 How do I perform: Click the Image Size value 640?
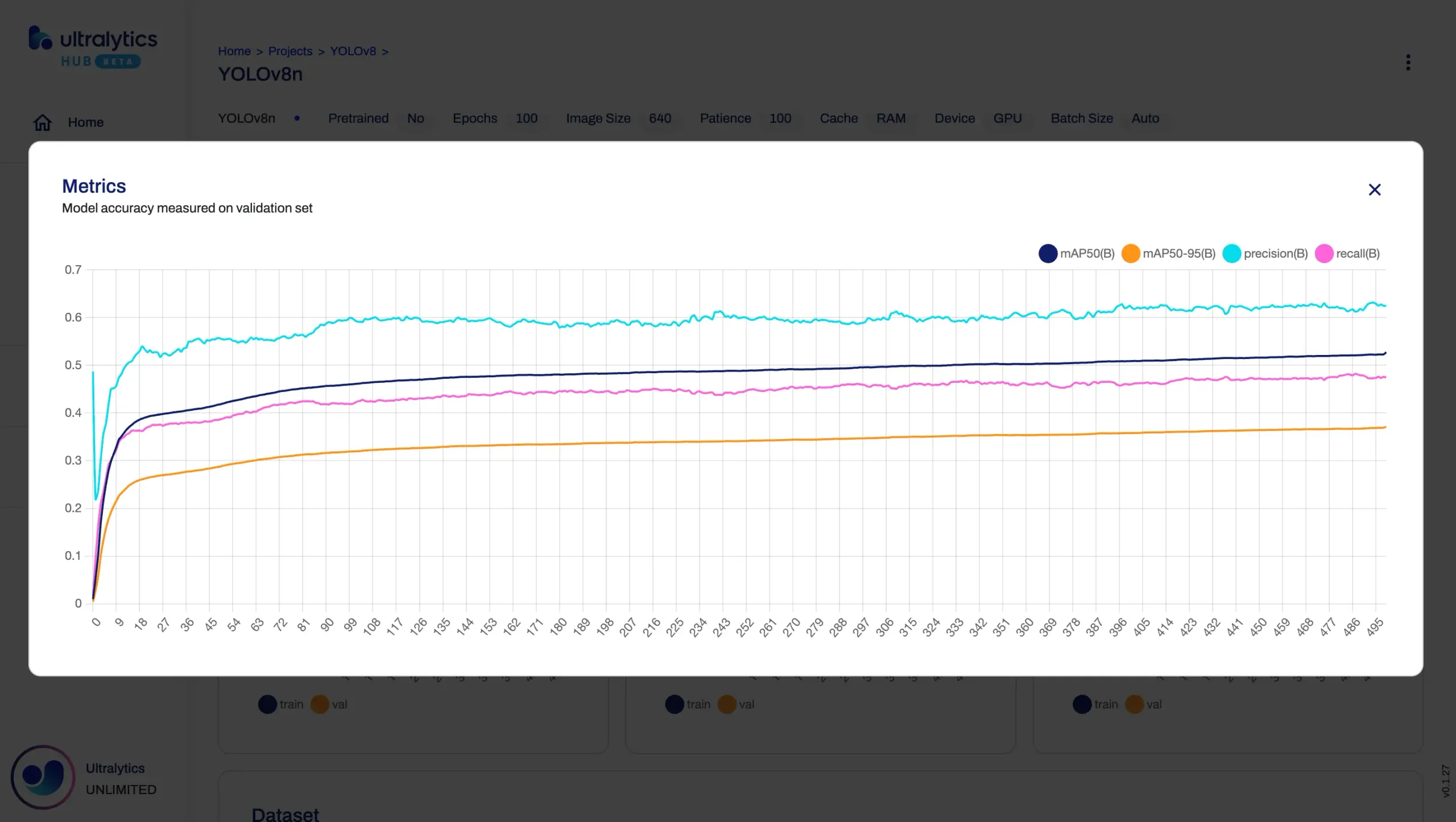pos(660,118)
